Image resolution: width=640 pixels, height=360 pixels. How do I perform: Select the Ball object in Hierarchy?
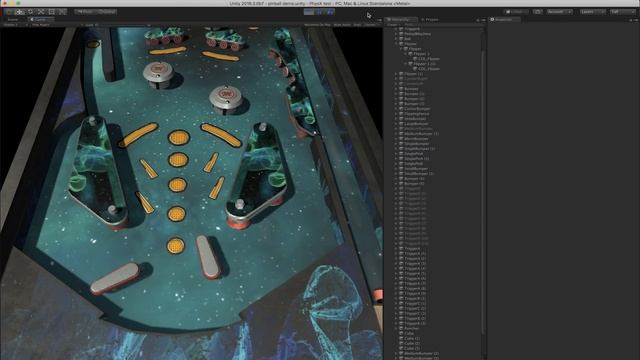[x=407, y=39]
